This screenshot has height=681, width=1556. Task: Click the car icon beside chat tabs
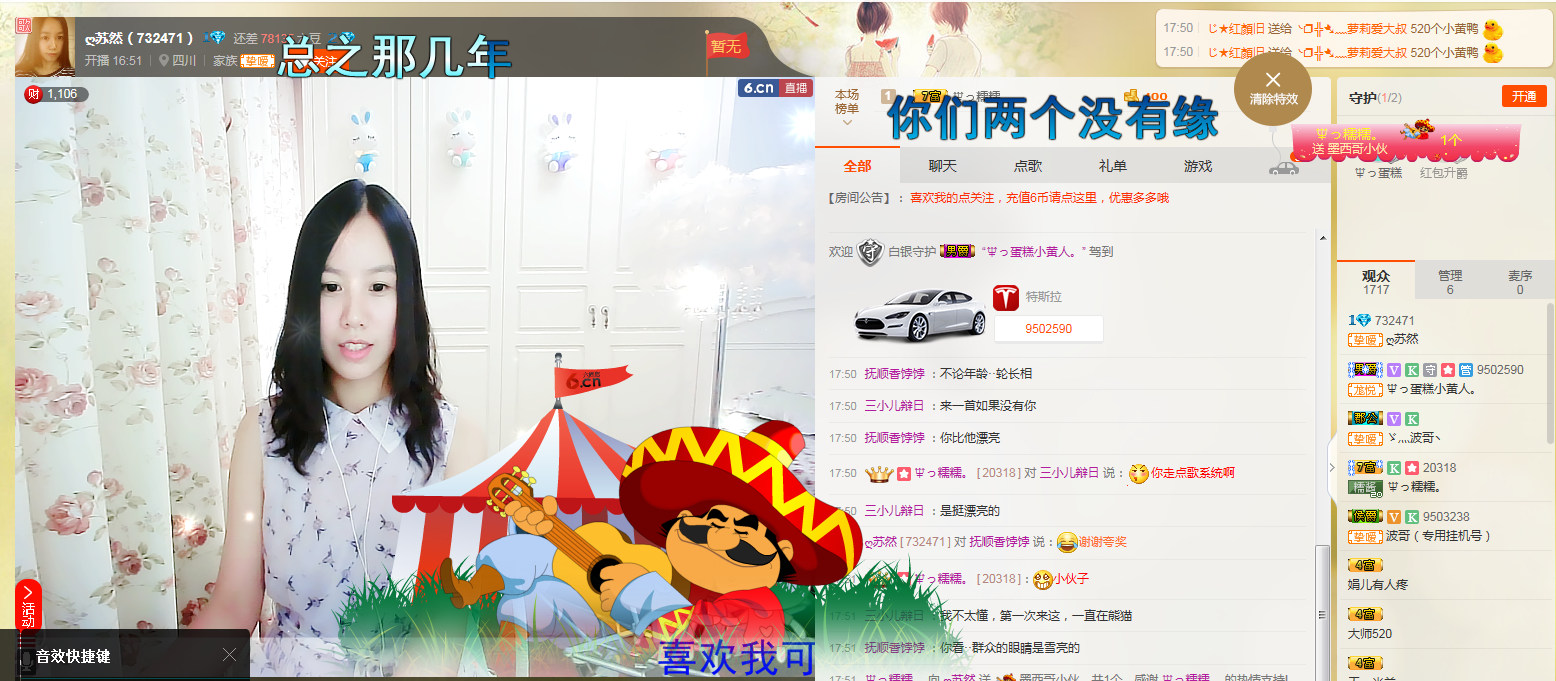(x=1284, y=167)
